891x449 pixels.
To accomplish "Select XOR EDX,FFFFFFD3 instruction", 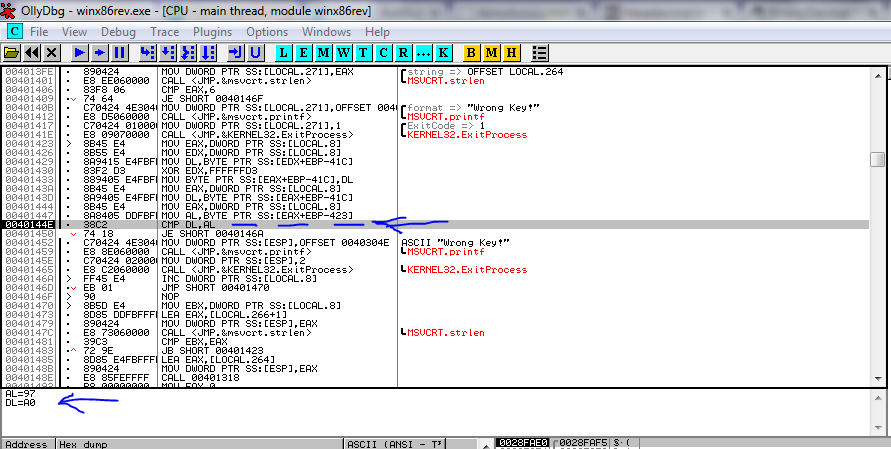I will click(x=209, y=171).
